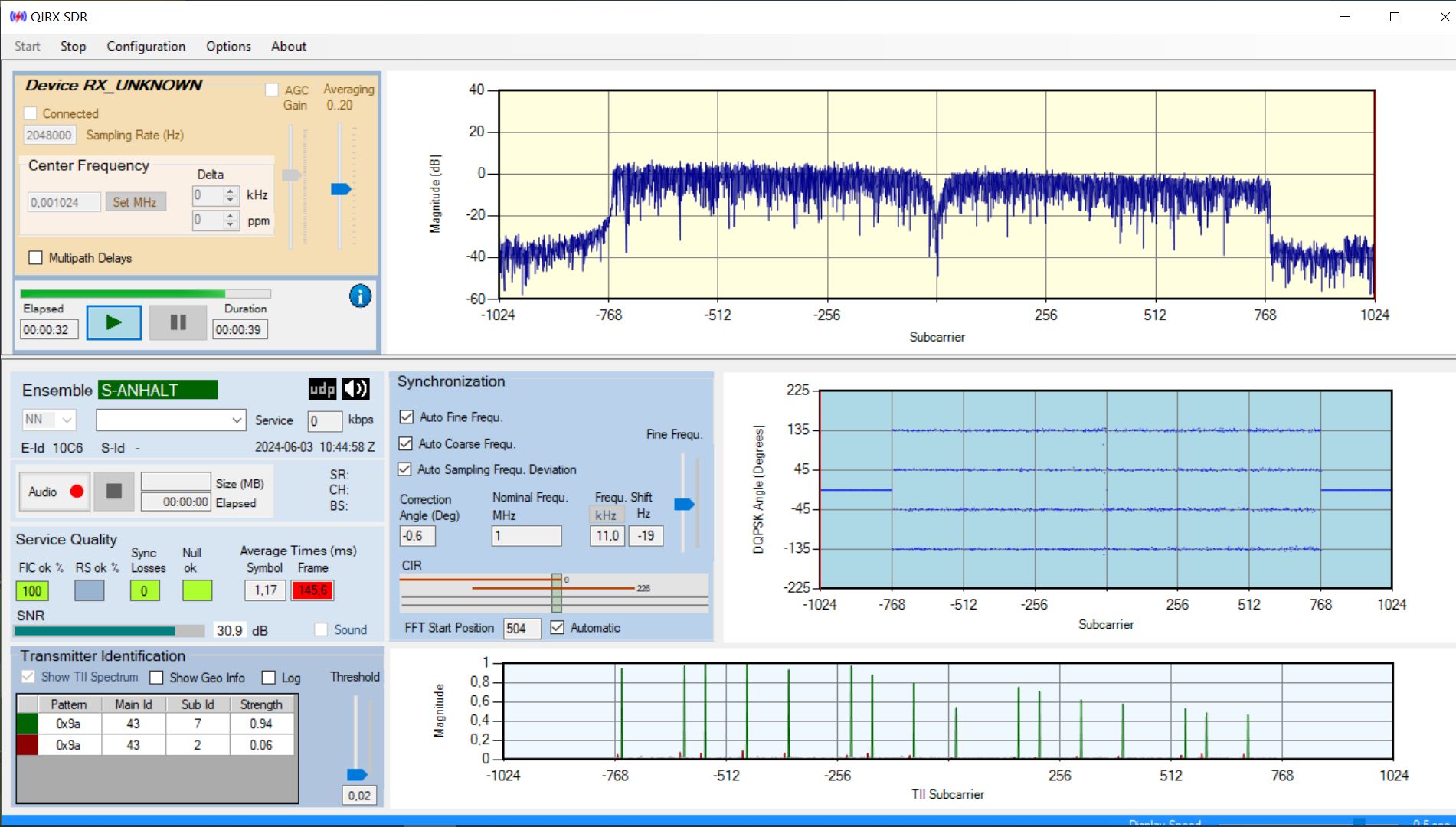Open the Configuration menu

point(146,46)
